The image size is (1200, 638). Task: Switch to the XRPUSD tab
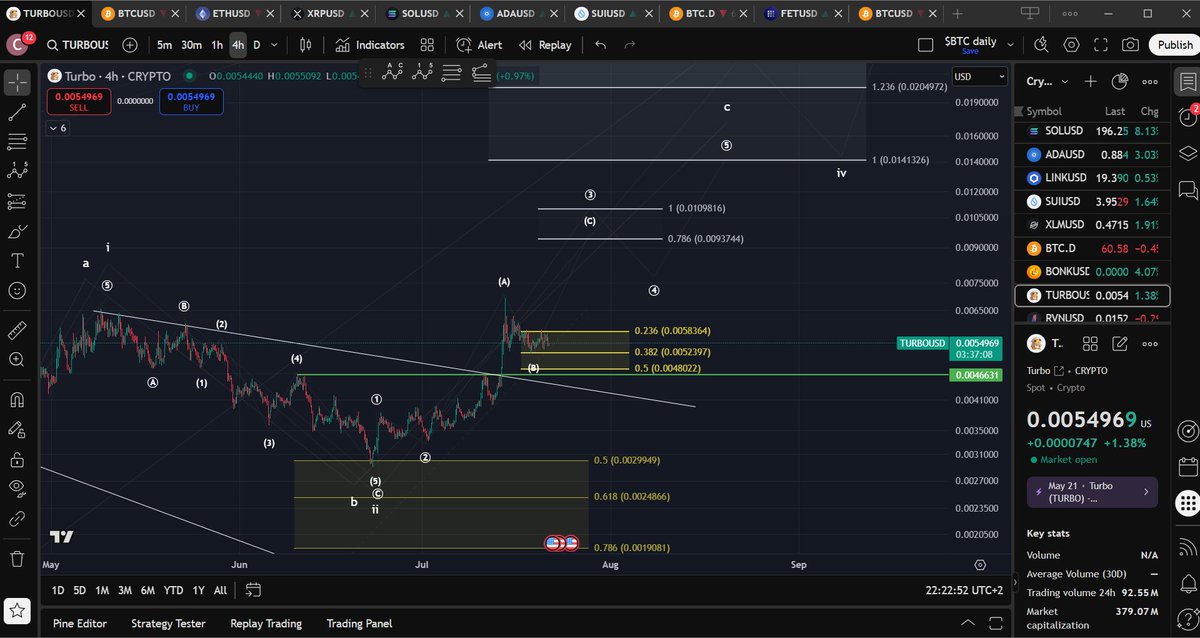pos(328,14)
